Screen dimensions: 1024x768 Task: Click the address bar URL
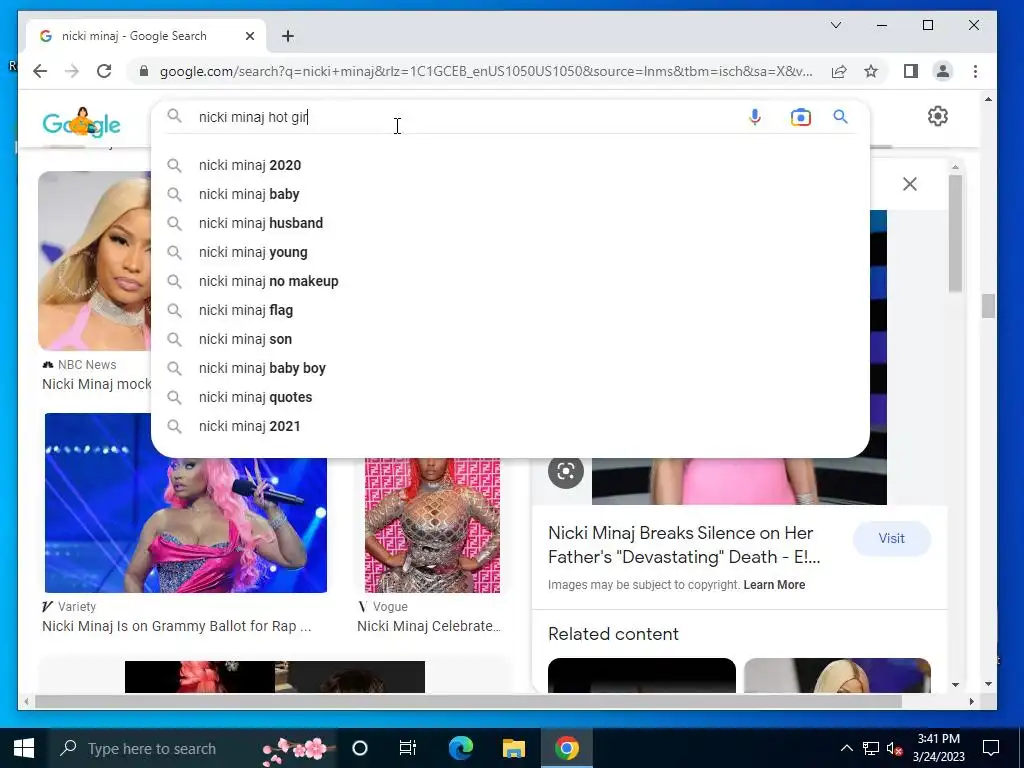(x=486, y=71)
